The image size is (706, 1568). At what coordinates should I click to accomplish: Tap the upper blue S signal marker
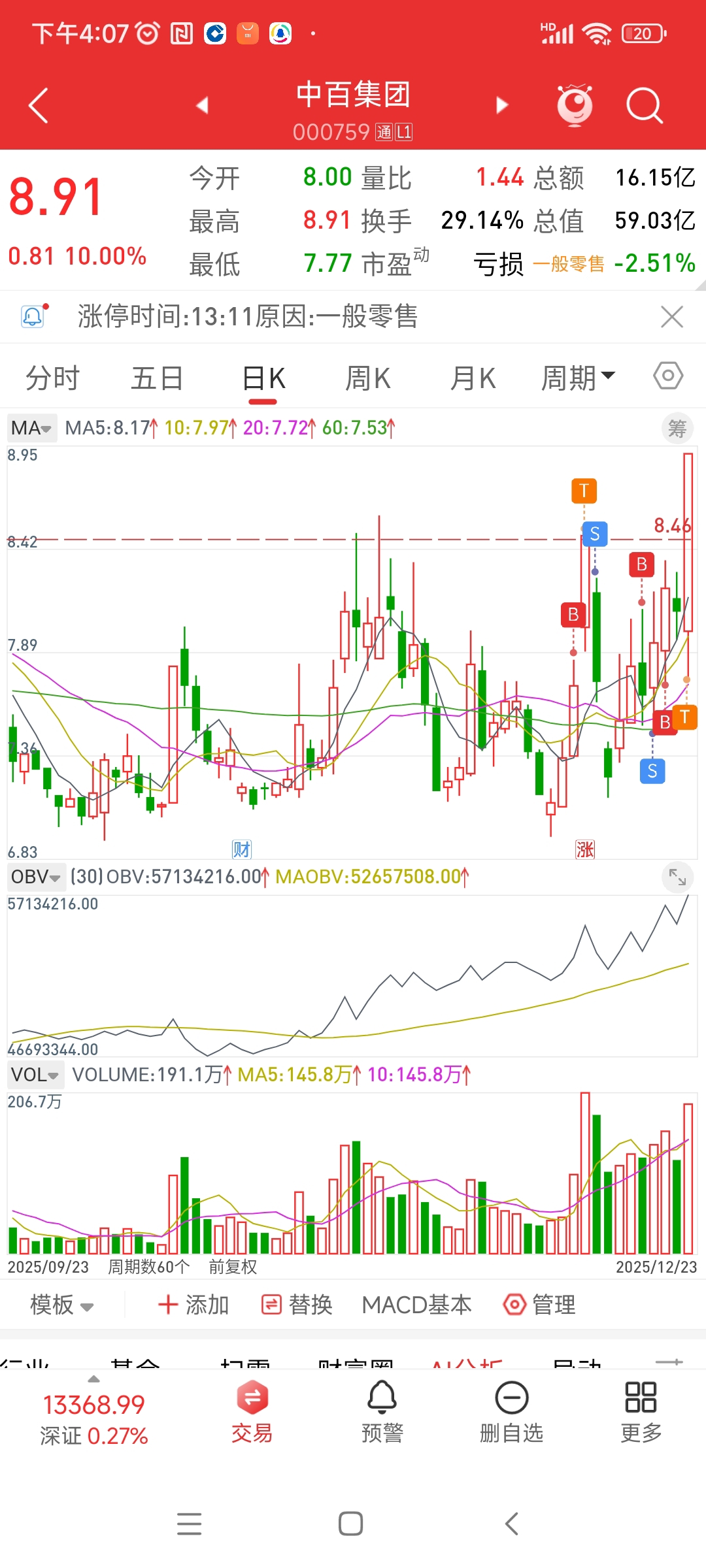tap(595, 534)
